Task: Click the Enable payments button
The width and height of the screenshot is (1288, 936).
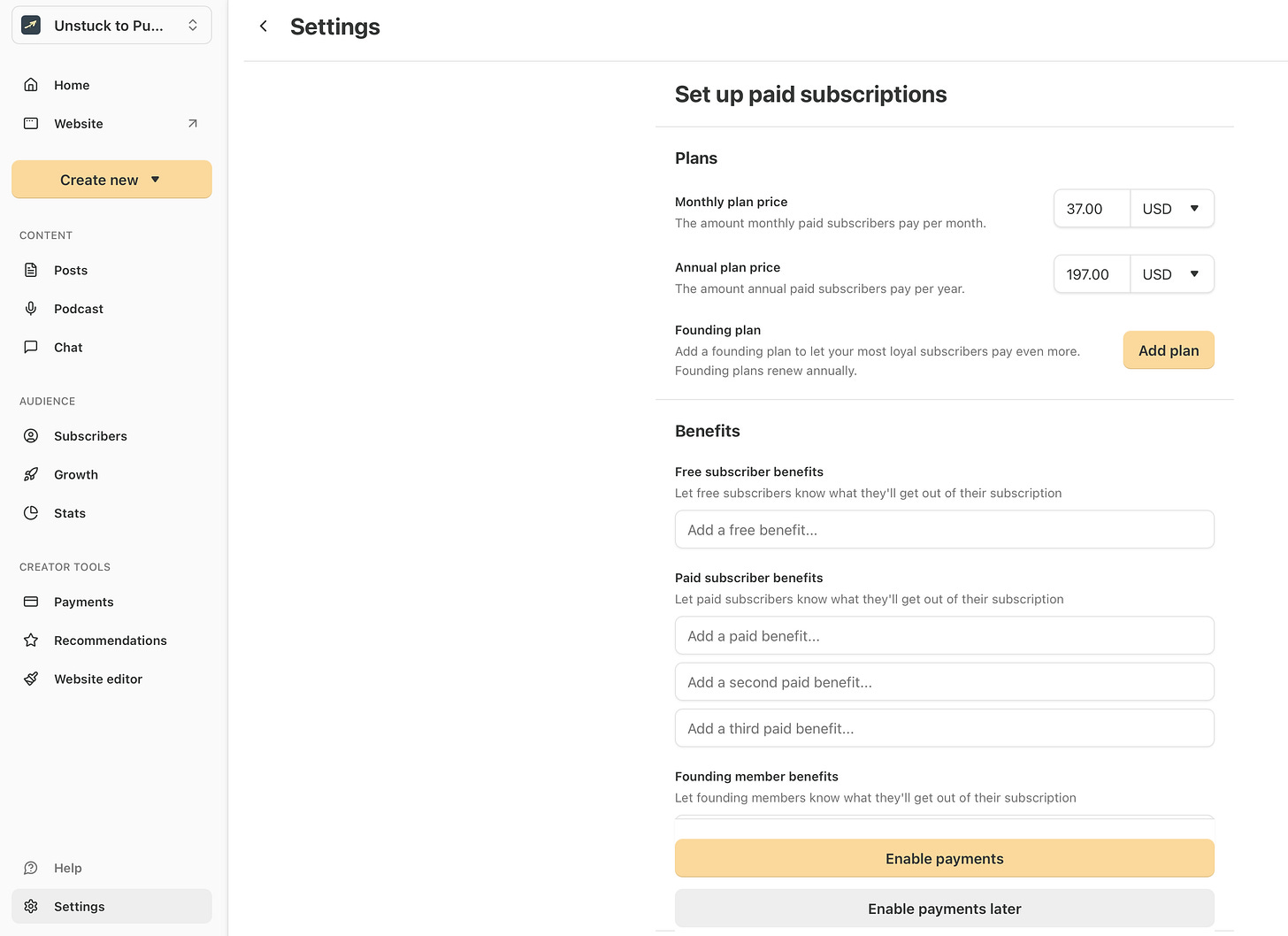Action: [944, 858]
